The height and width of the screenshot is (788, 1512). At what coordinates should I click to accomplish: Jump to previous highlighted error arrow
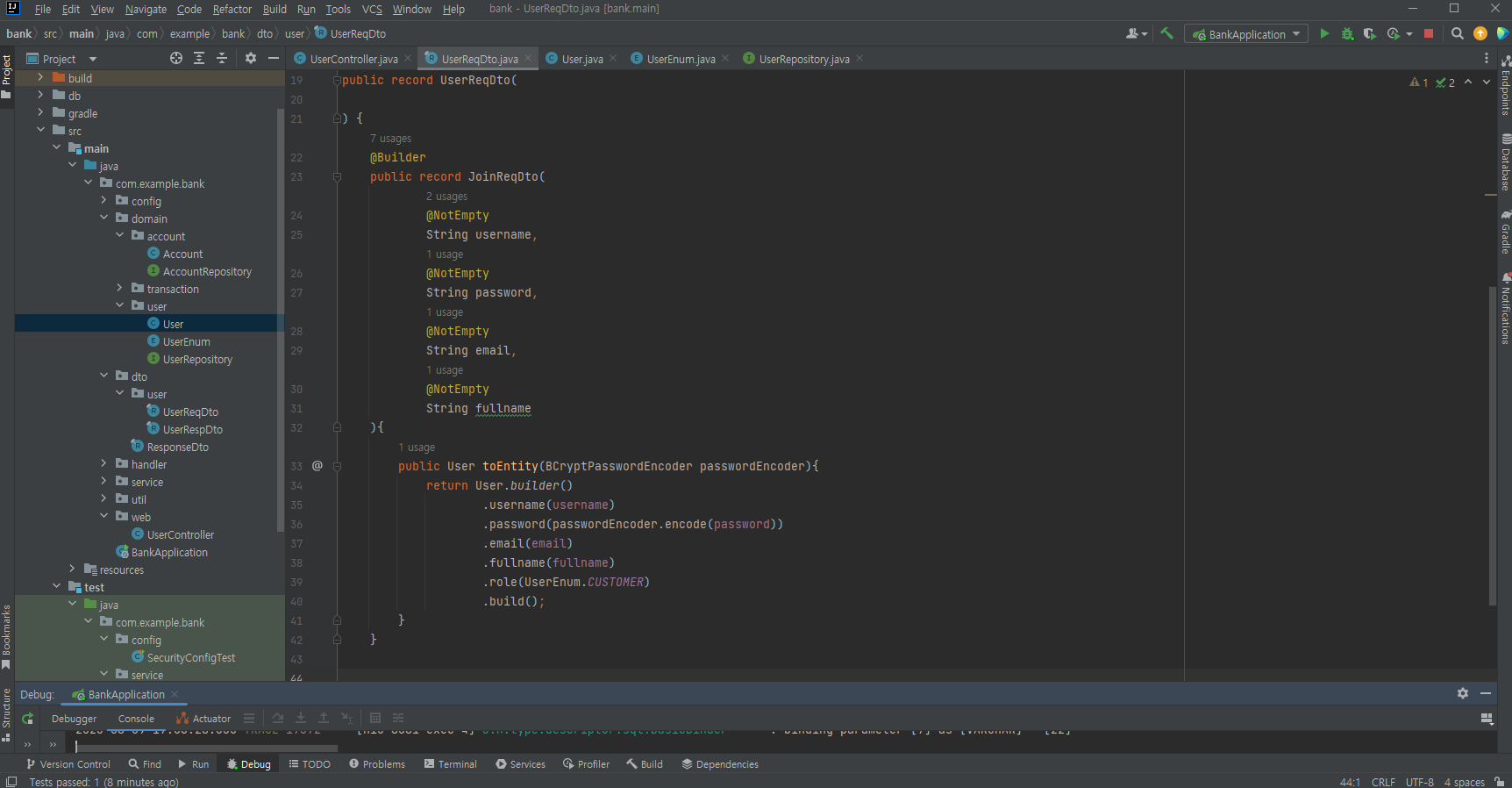click(x=1468, y=82)
